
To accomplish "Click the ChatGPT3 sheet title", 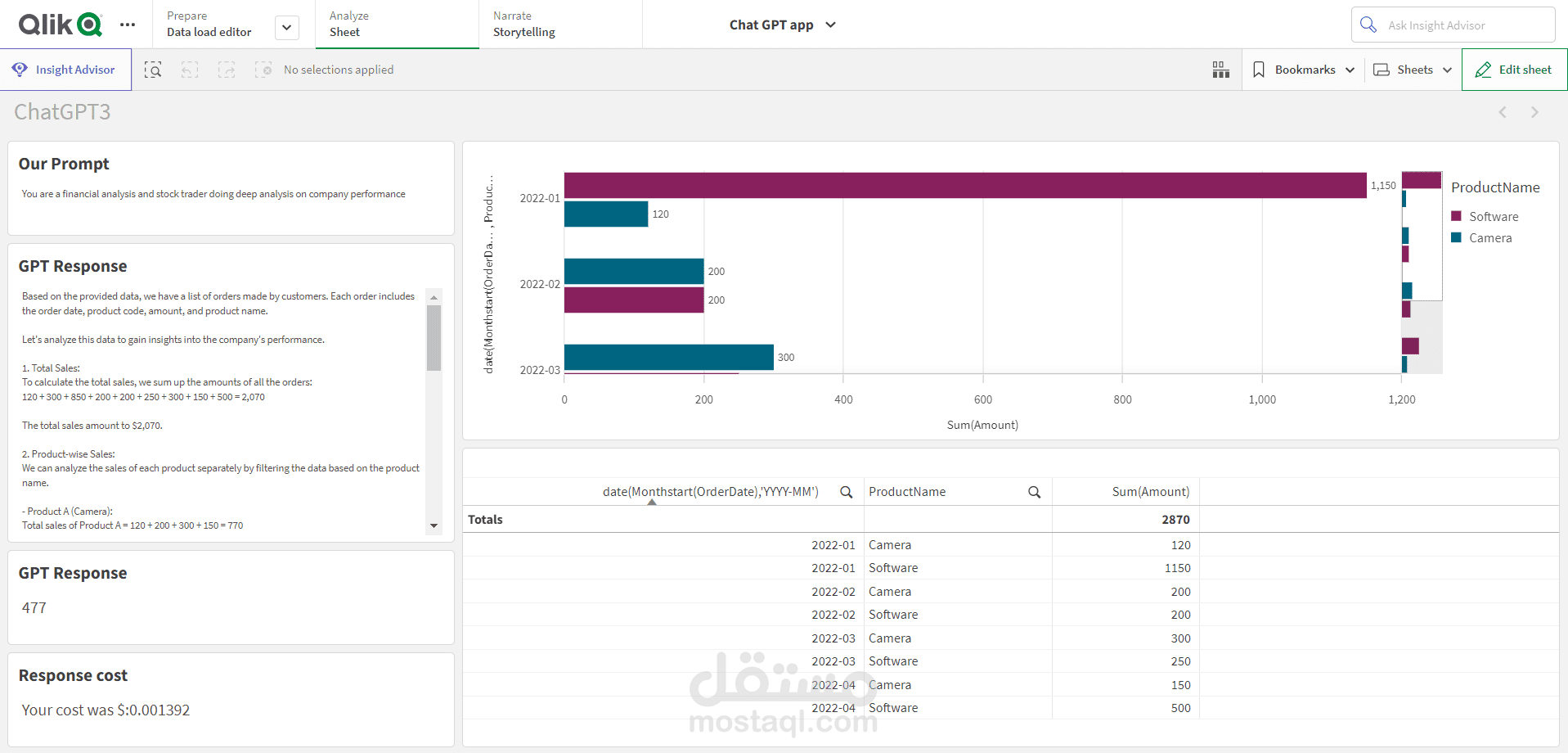I will [62, 112].
